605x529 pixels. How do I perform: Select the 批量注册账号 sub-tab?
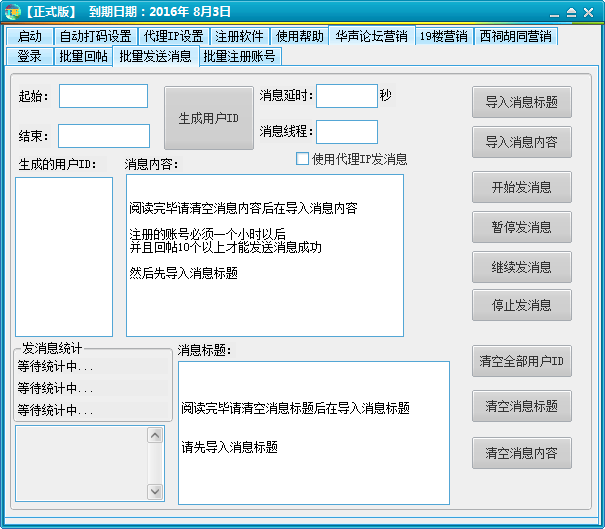pyautogui.click(x=239, y=56)
